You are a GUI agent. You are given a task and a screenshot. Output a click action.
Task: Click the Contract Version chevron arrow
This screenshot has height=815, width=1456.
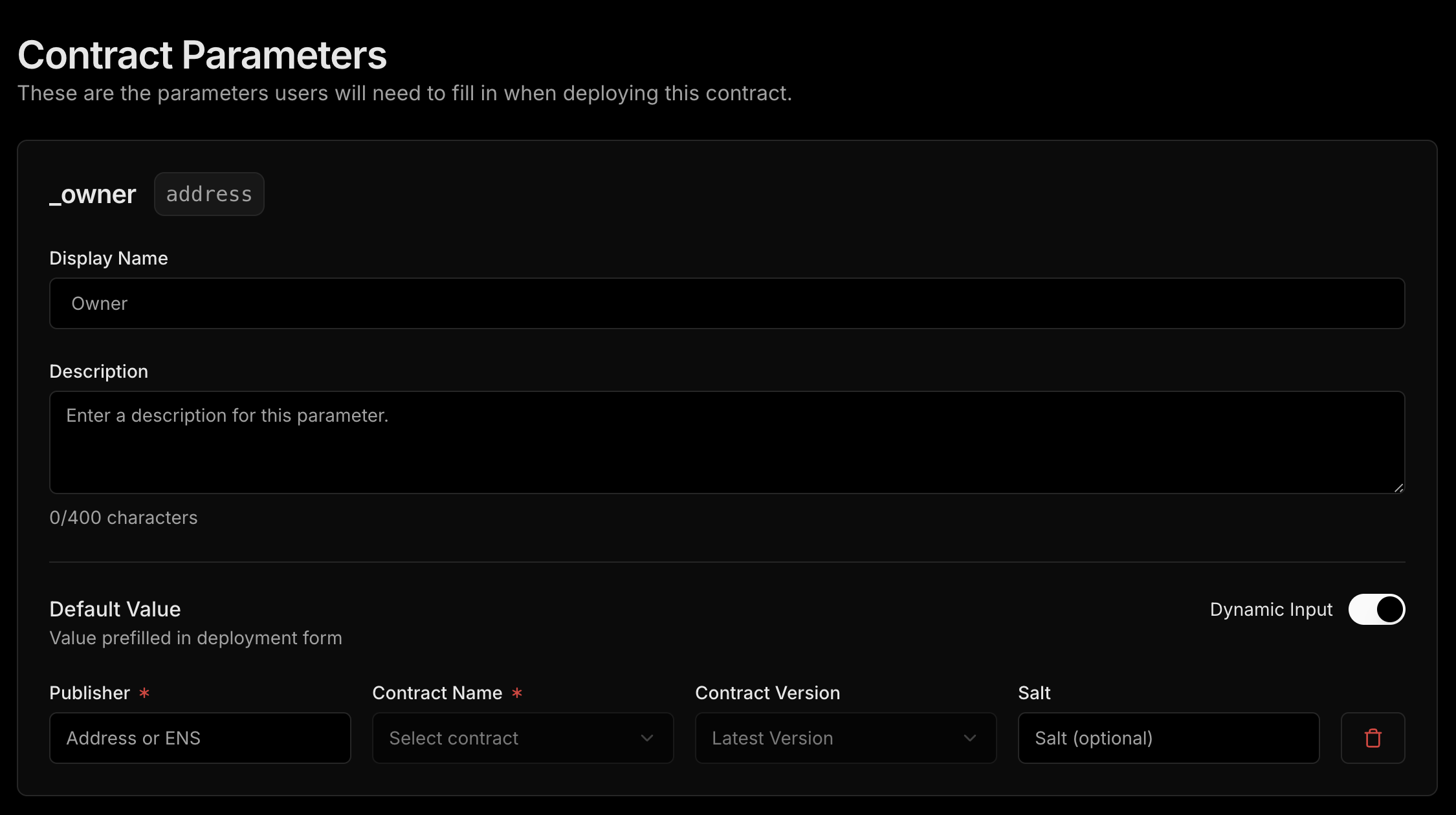(x=969, y=738)
